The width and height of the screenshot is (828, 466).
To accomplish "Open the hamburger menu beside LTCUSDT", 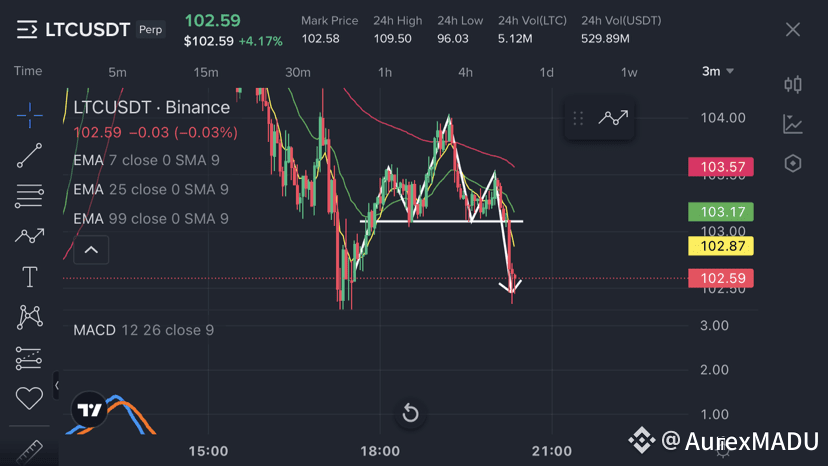I will (27, 30).
